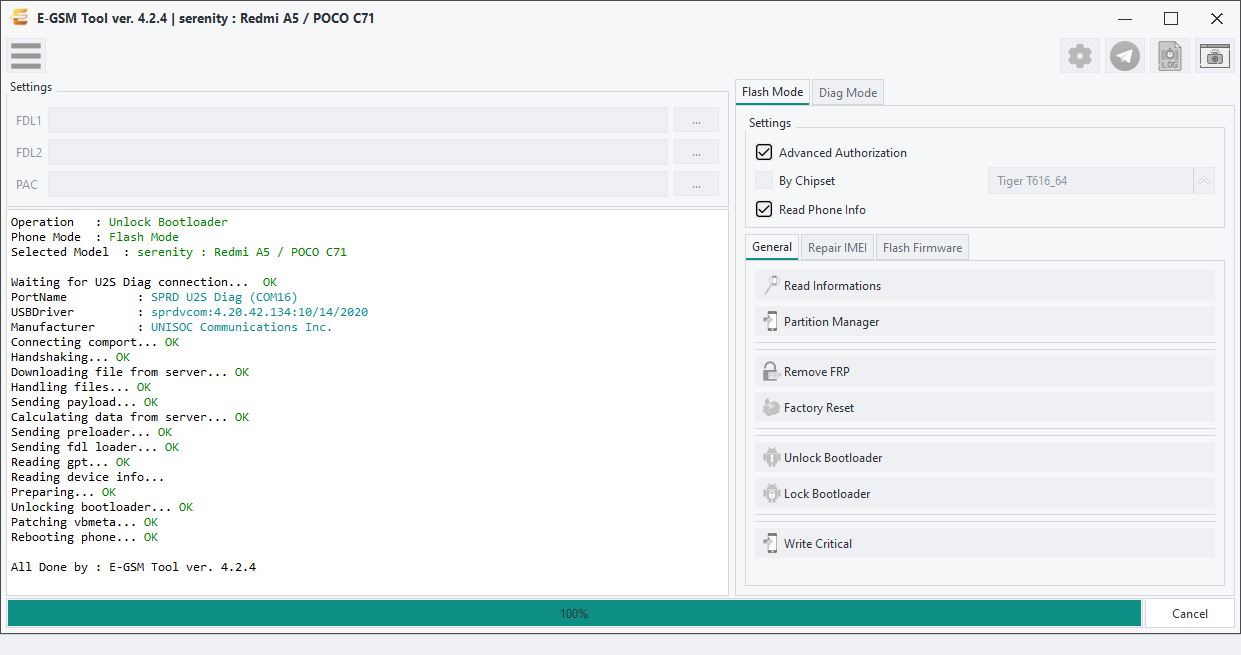This screenshot has height=655, width=1241.
Task: Enable the By Chipset checkbox
Action: 764,181
